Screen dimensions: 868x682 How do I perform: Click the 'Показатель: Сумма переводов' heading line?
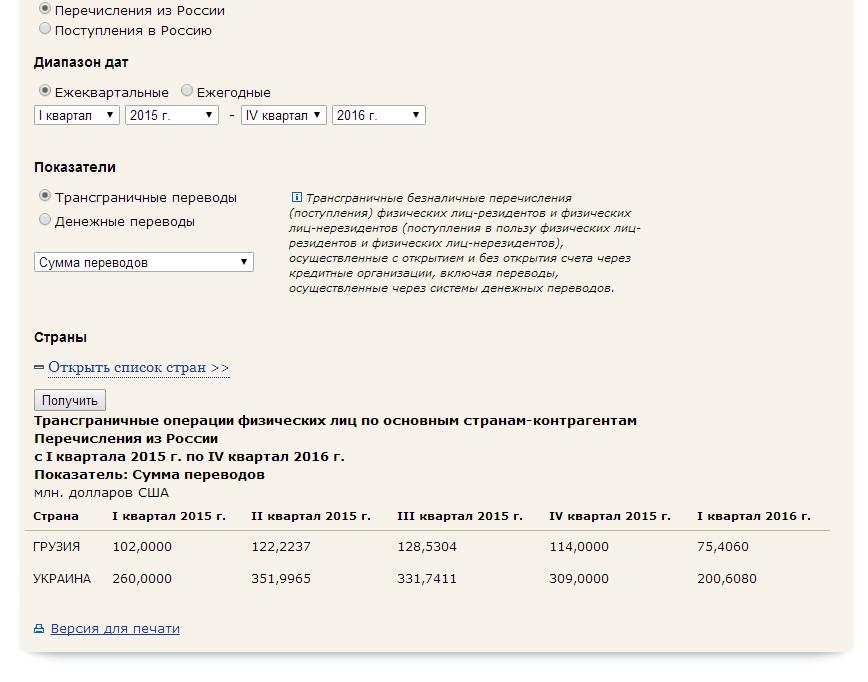[x=149, y=474]
